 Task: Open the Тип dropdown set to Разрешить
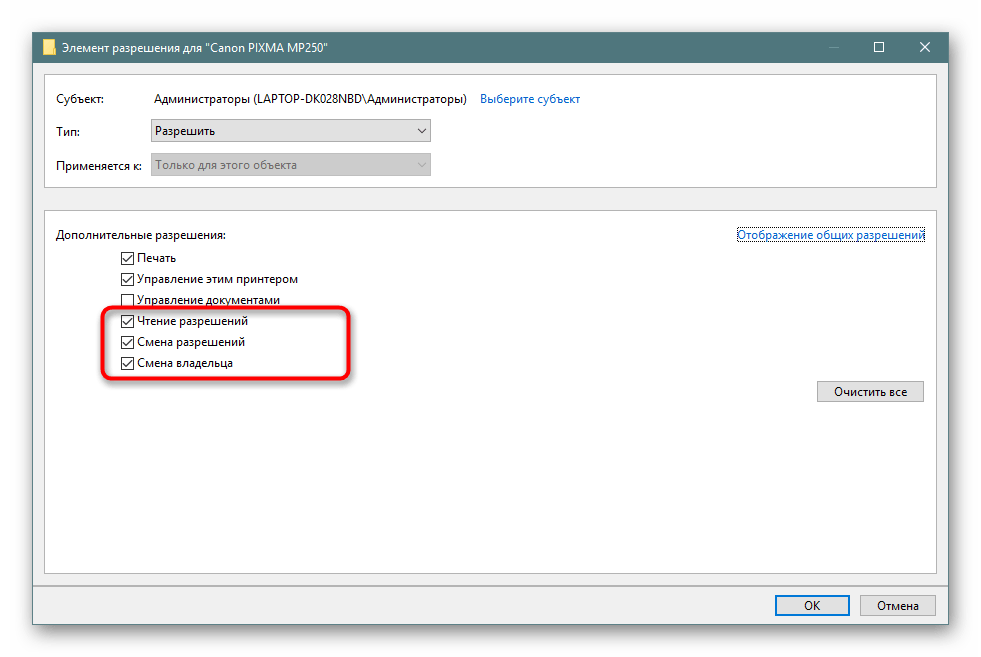[290, 131]
